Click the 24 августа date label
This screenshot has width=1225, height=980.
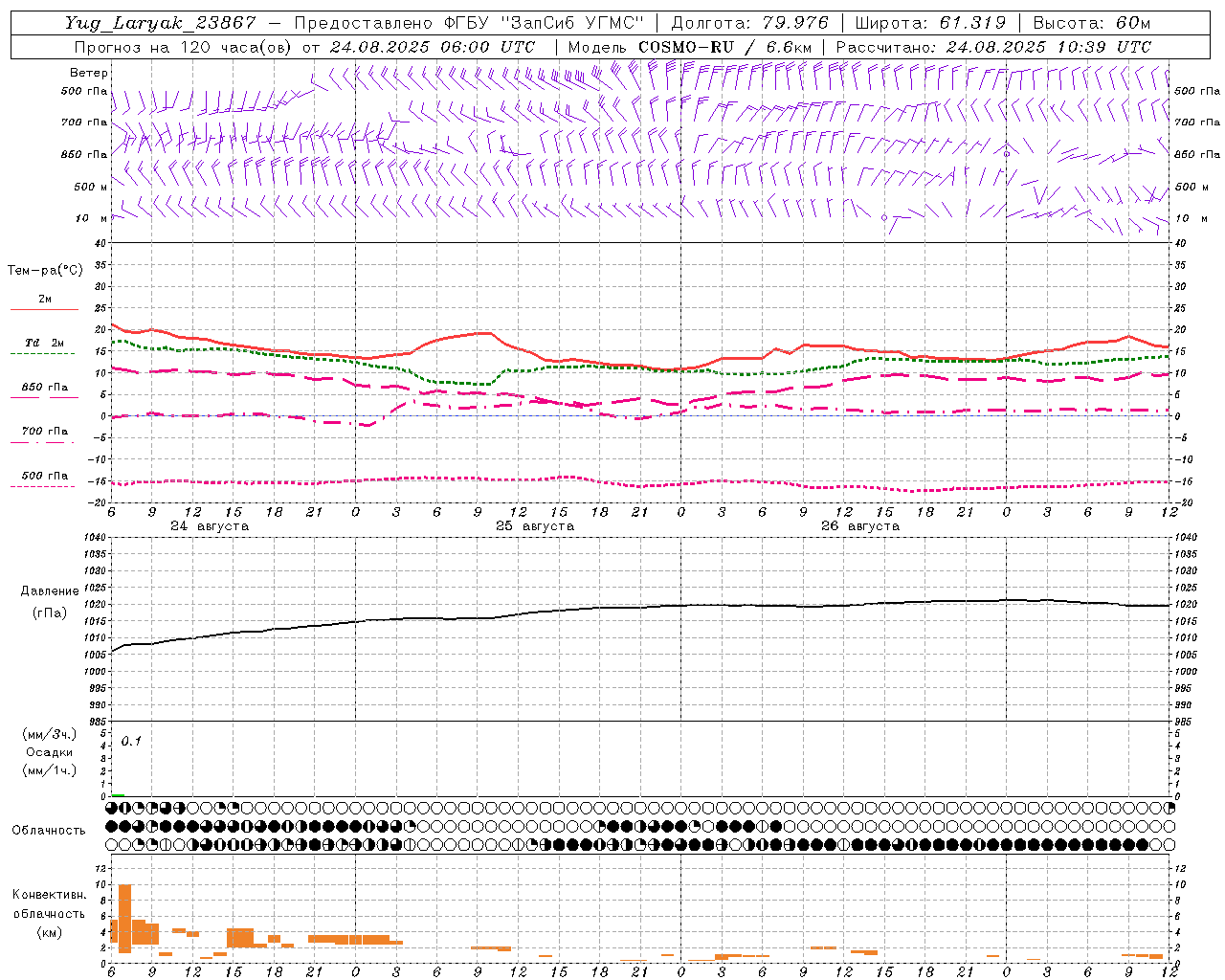(210, 526)
